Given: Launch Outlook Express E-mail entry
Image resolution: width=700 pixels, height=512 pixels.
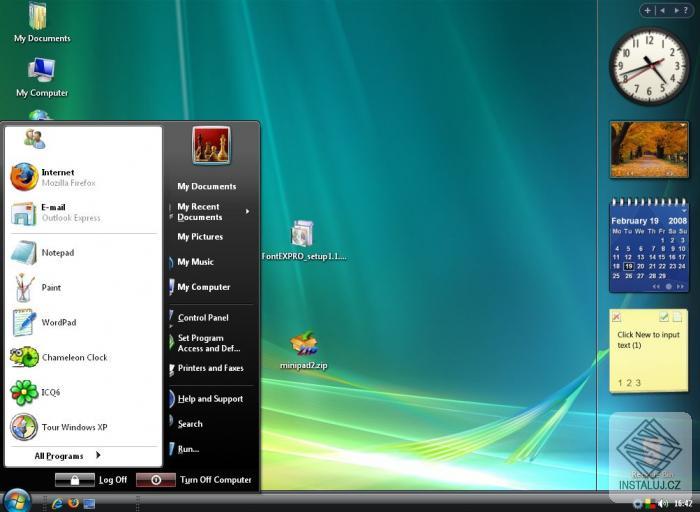Looking at the screenshot, I should click(60, 212).
